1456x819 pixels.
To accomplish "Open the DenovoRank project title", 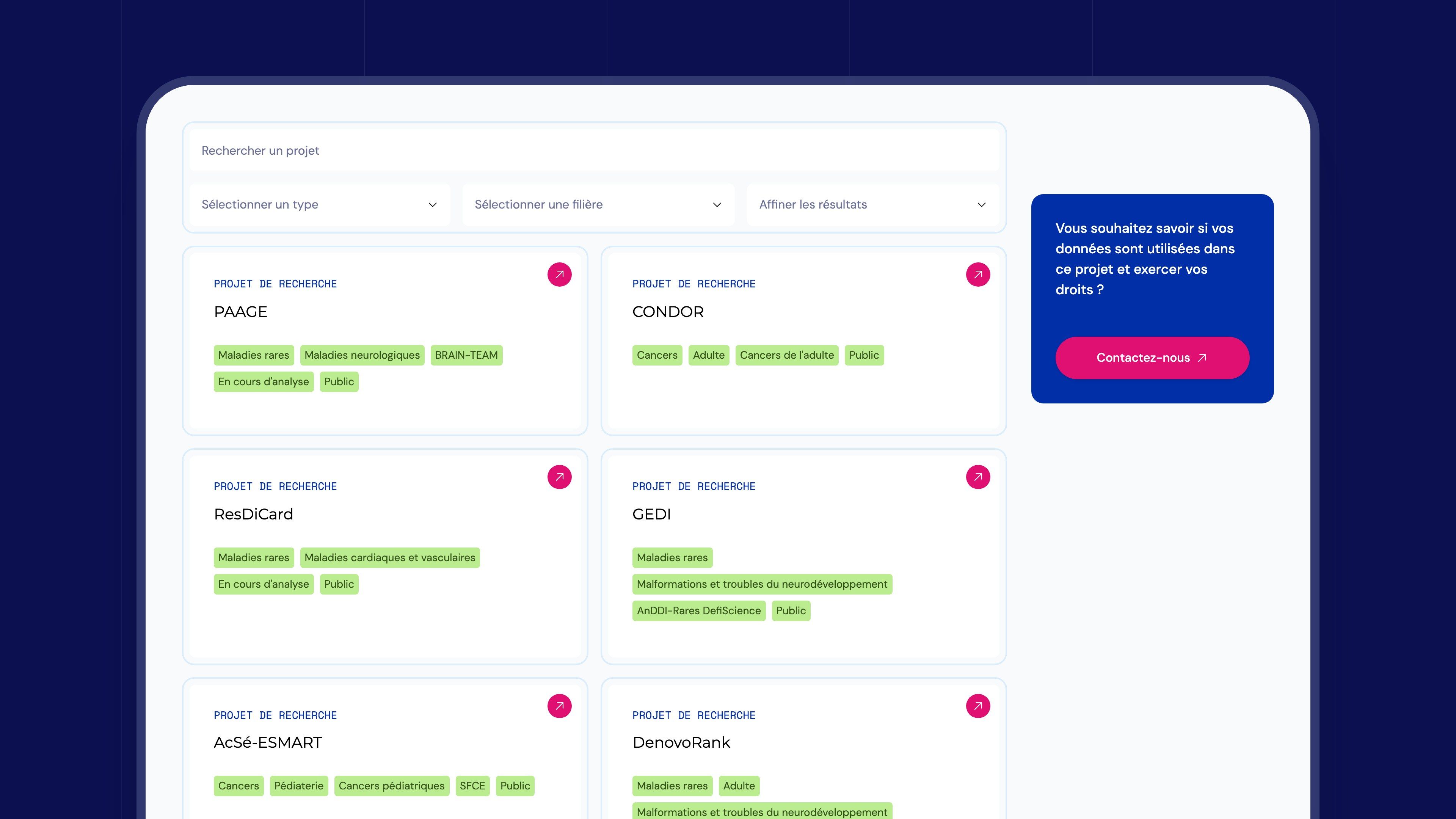I will point(681,742).
